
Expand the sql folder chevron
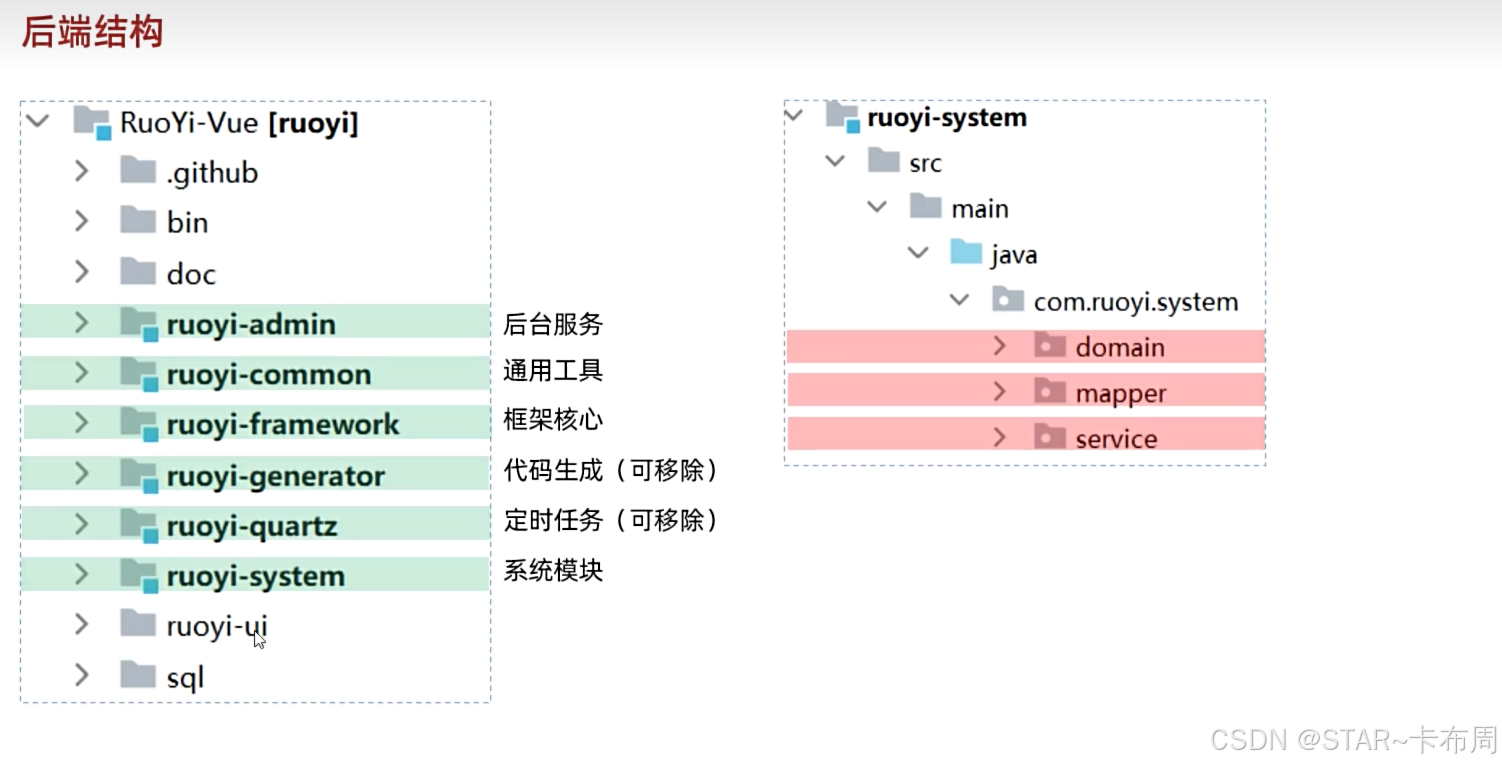[x=82, y=676]
